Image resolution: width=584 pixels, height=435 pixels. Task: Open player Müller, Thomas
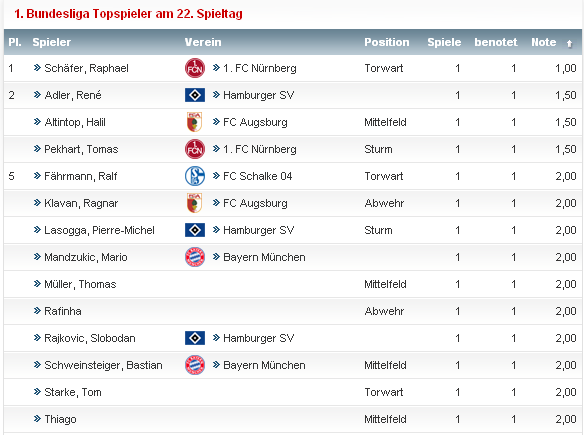80,284
